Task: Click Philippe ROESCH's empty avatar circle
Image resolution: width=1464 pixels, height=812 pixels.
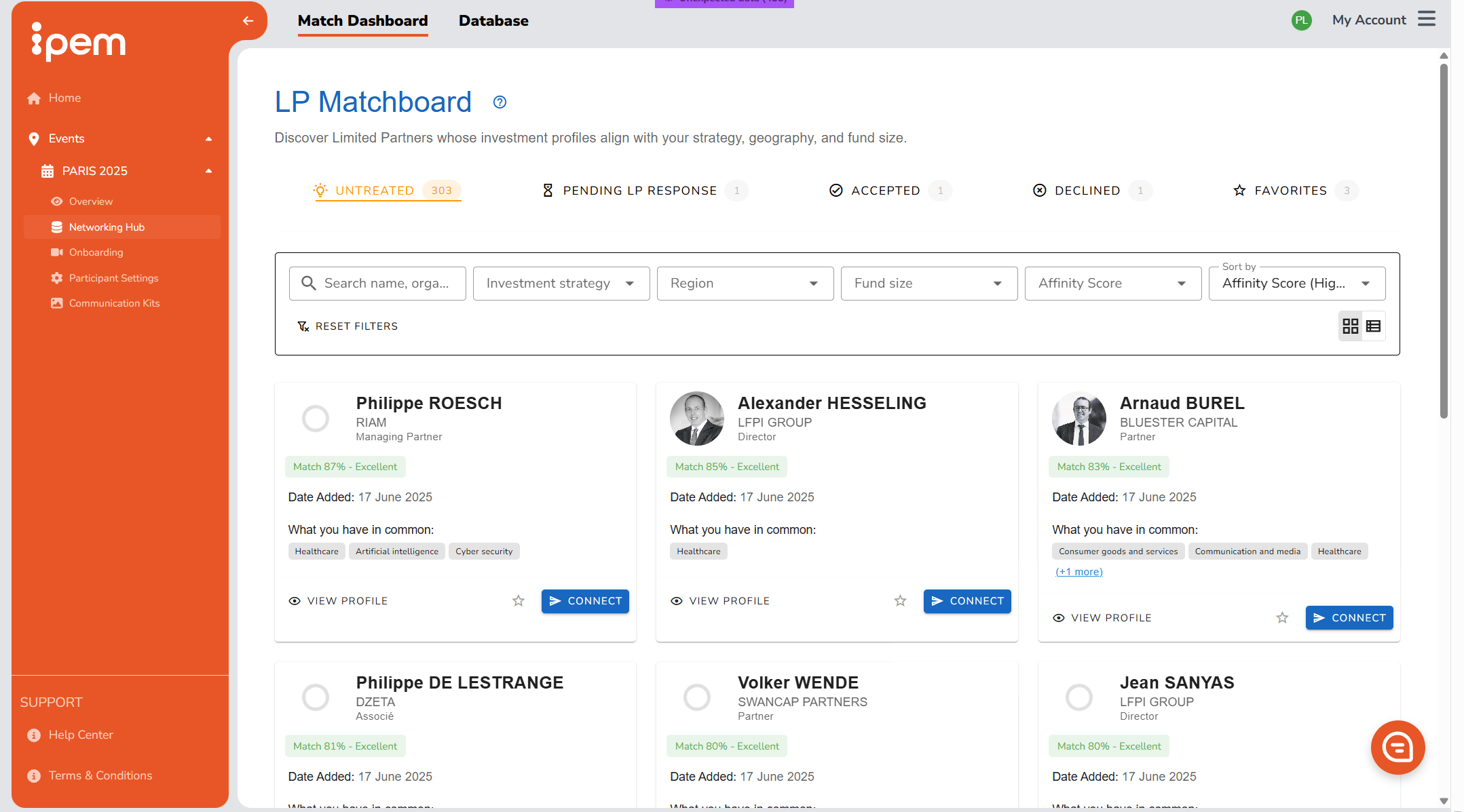Action: (316, 419)
